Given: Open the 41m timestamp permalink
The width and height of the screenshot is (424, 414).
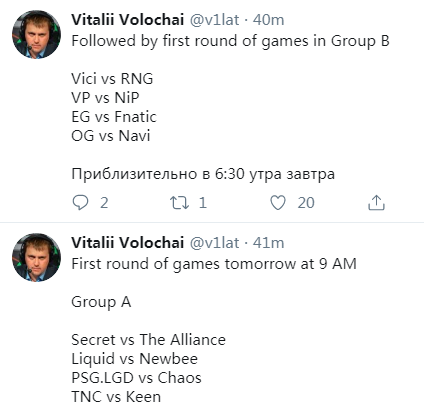Looking at the screenshot, I should point(268,243).
